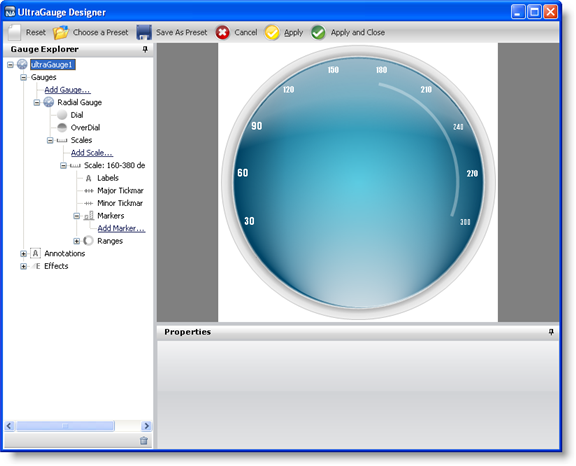Click the yellow Apply checkmark icon

(272, 33)
